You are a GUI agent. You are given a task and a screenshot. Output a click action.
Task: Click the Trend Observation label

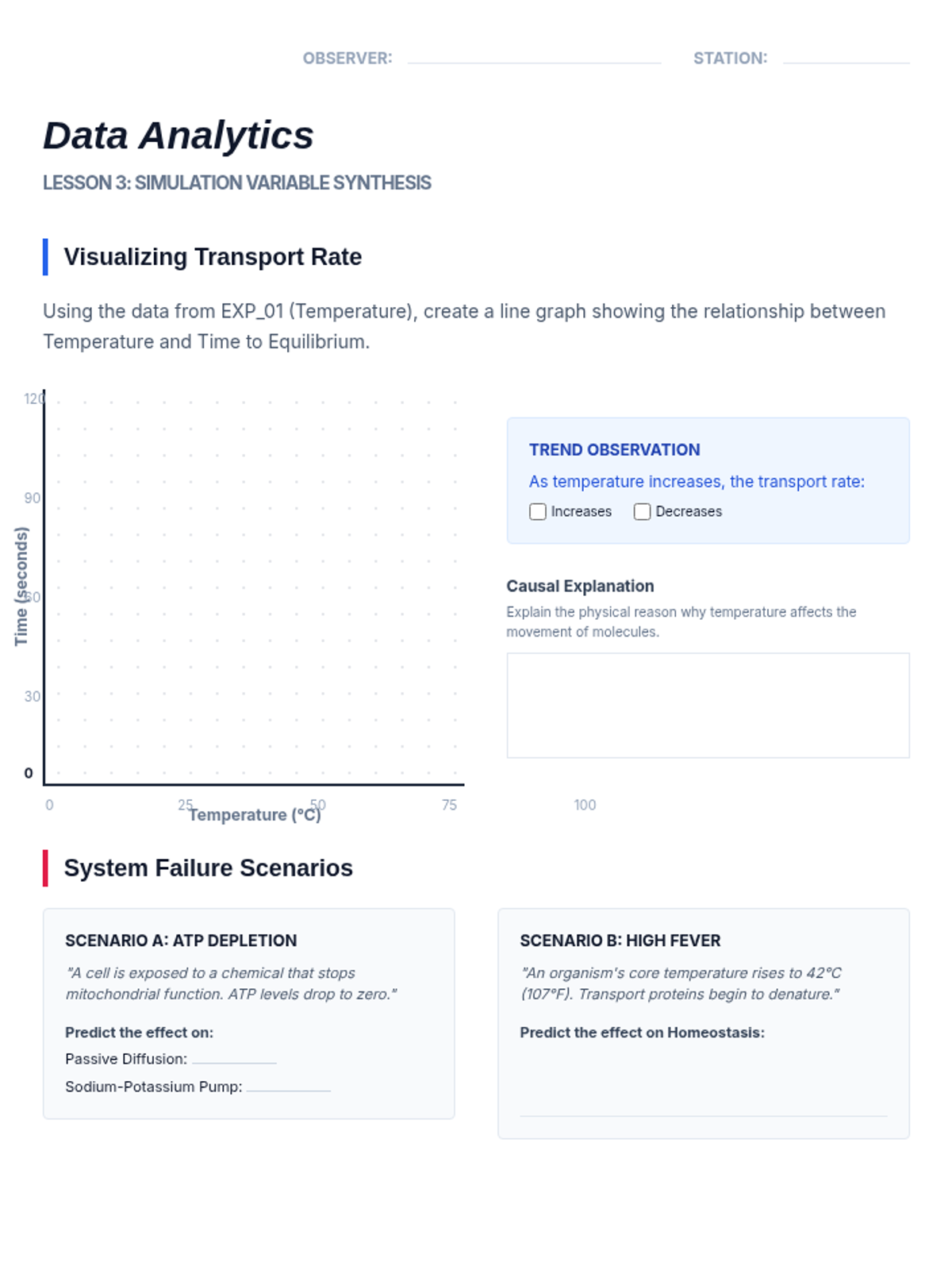coord(614,450)
